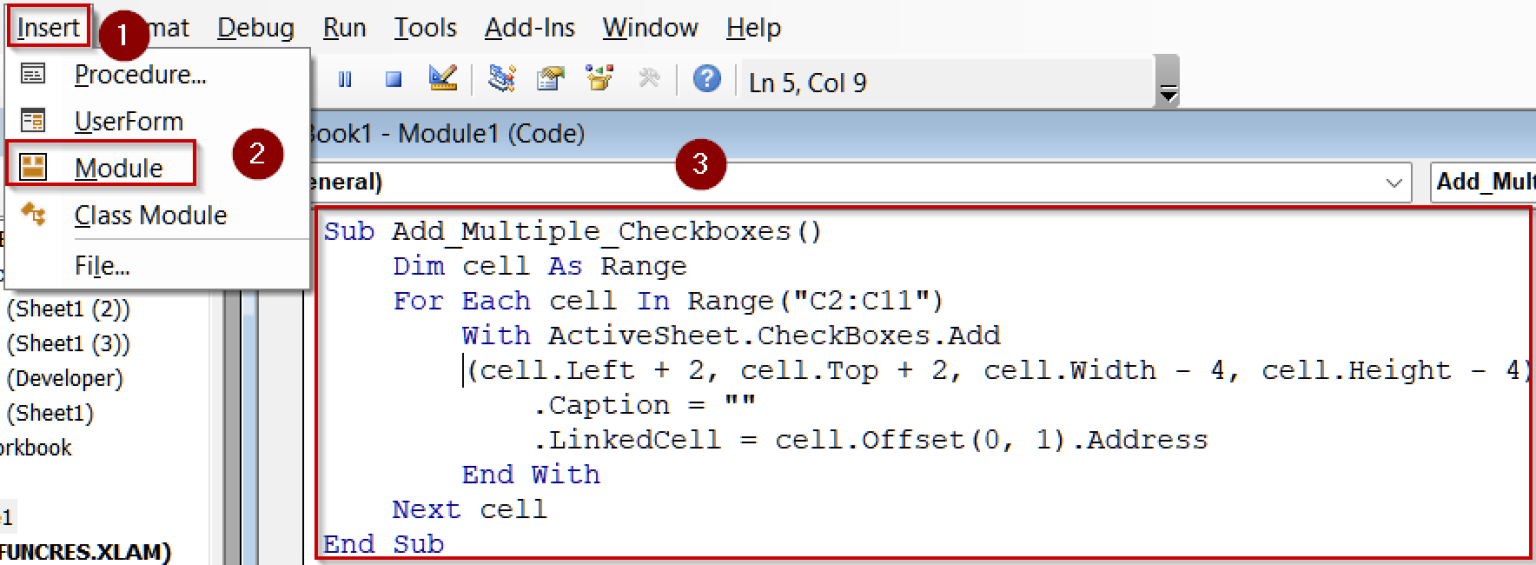Open the Insert menu

pyautogui.click(x=48, y=27)
